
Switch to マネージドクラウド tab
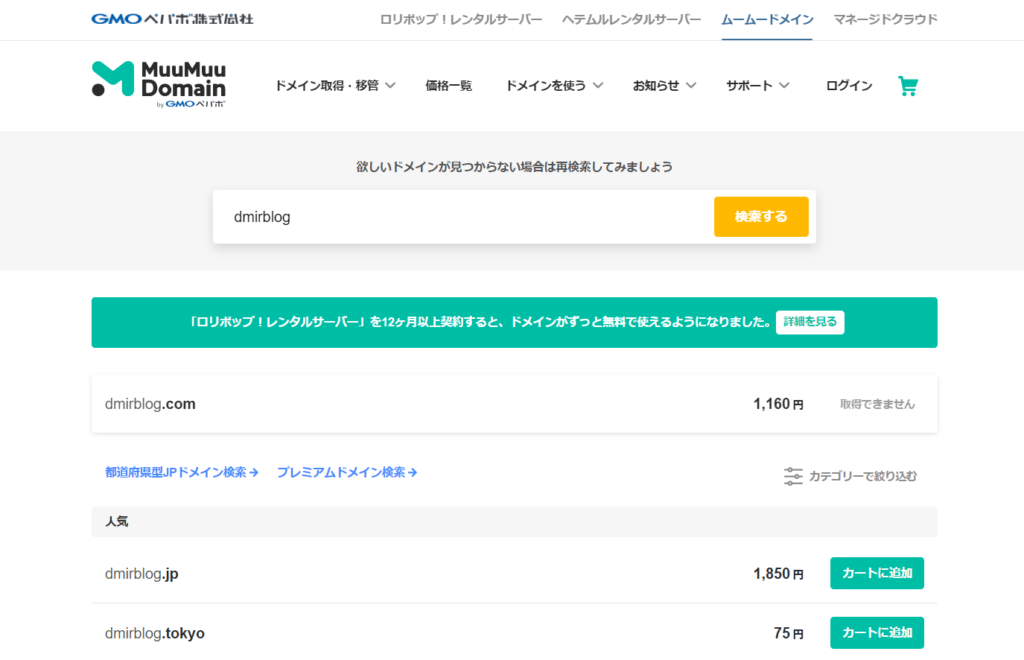(x=885, y=19)
